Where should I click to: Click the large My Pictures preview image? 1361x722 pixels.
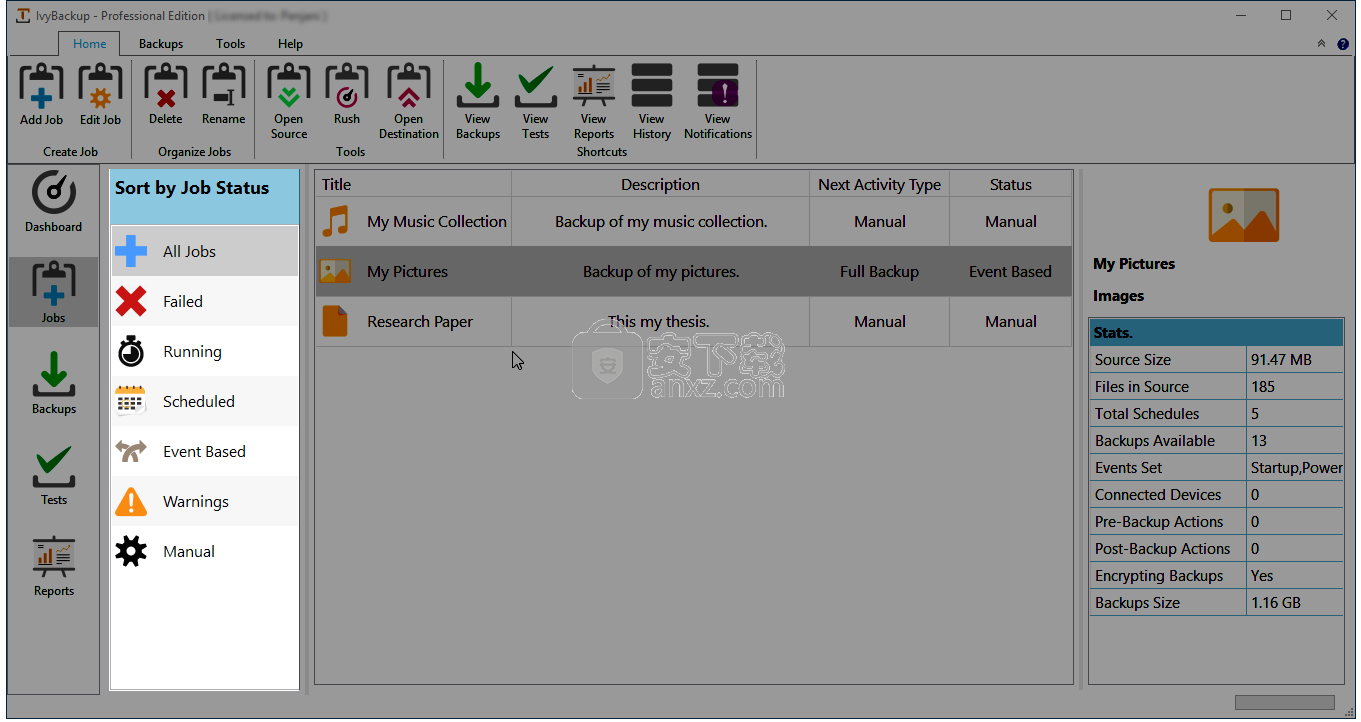1244,215
